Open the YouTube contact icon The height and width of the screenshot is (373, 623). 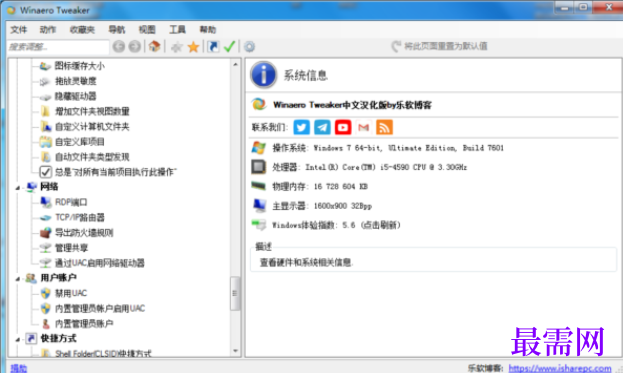point(343,128)
